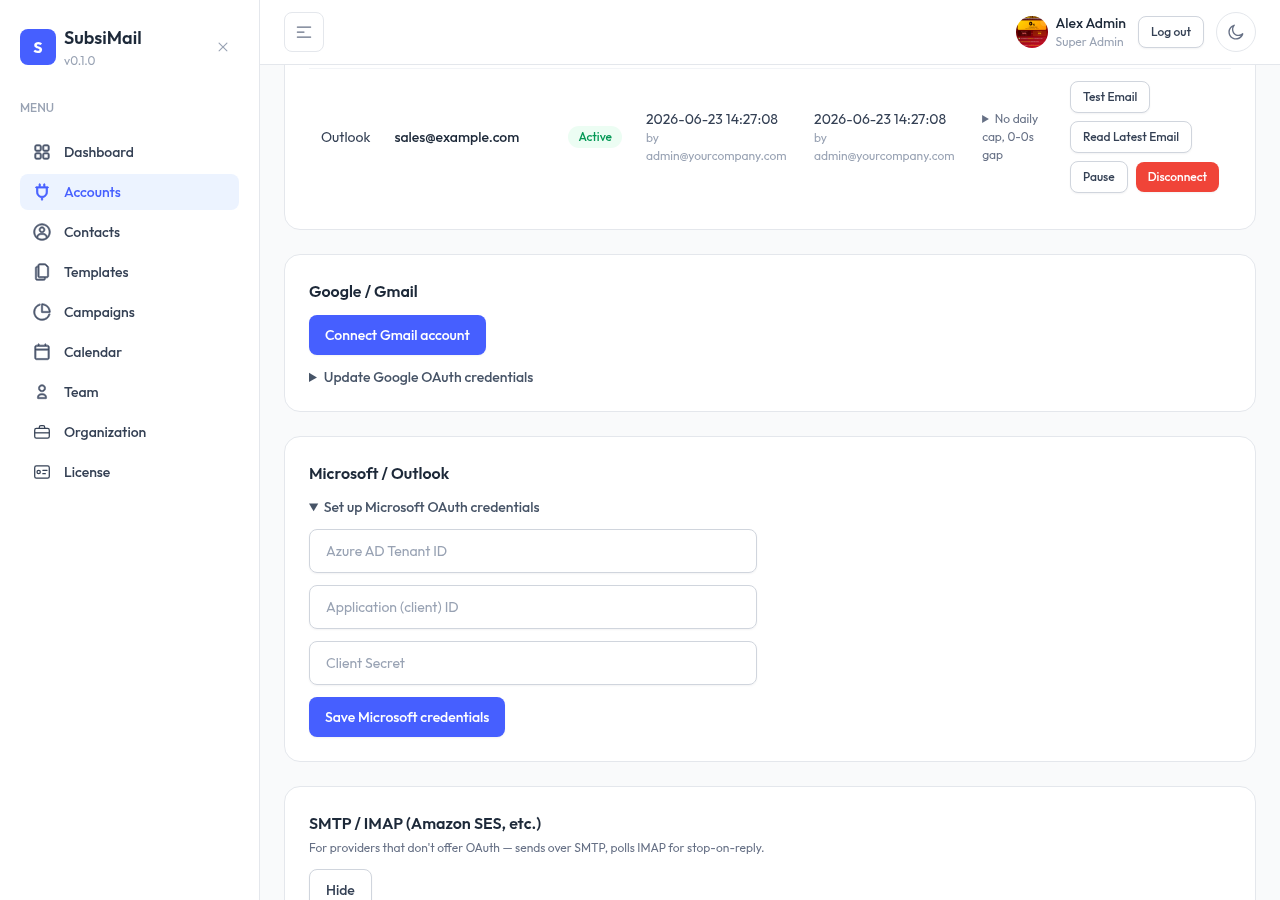Viewport: 1280px width, 900px height.
Task: Click into the Client Secret field
Action: pyautogui.click(x=533, y=663)
